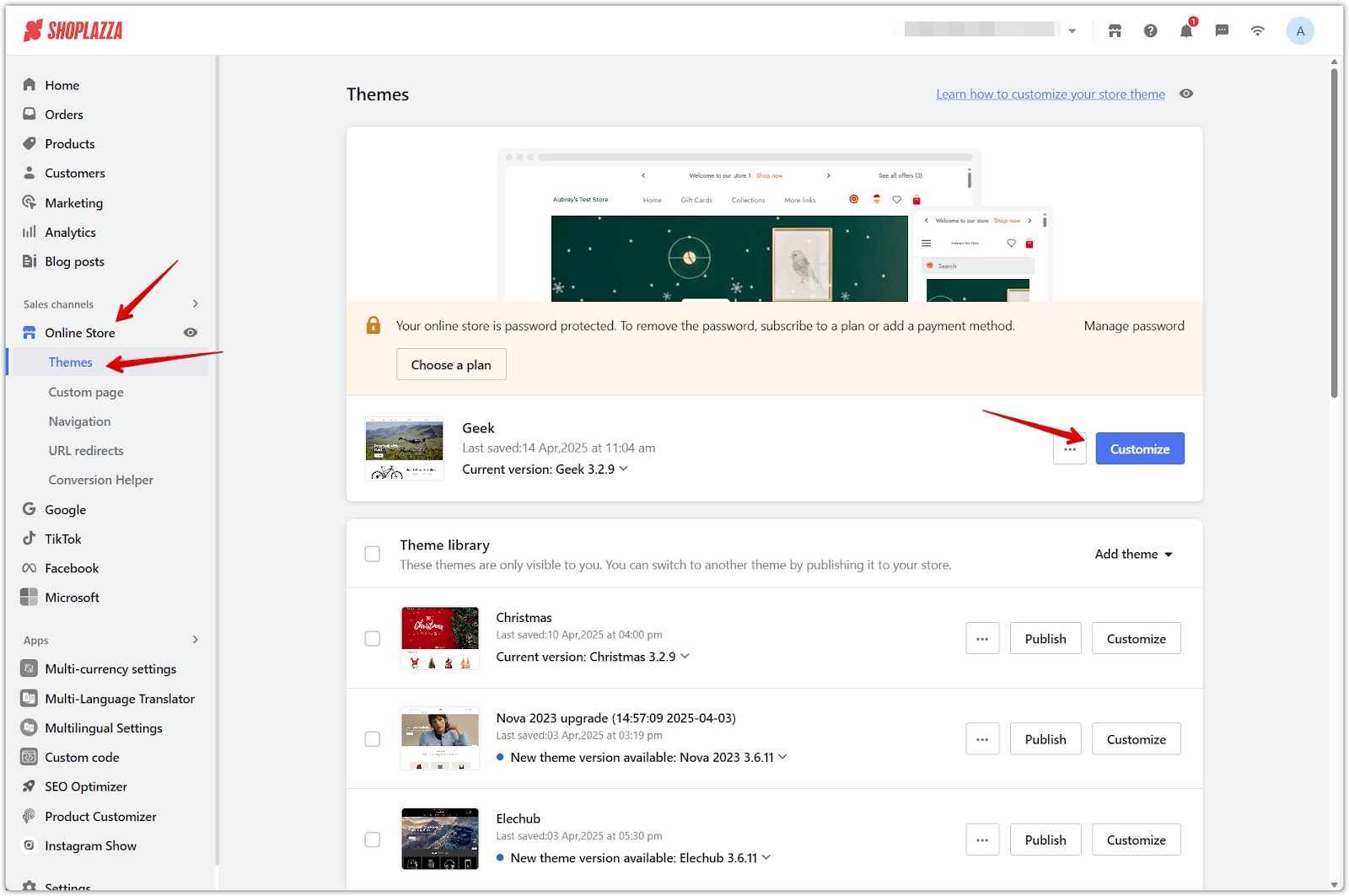Open the store name dropdown in header
Viewport: 1349px width, 896px height.
click(1072, 30)
